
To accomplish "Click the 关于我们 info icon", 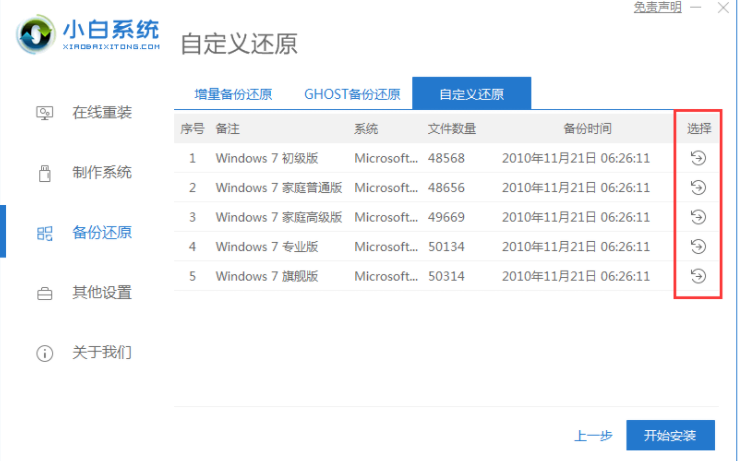I will pos(45,353).
